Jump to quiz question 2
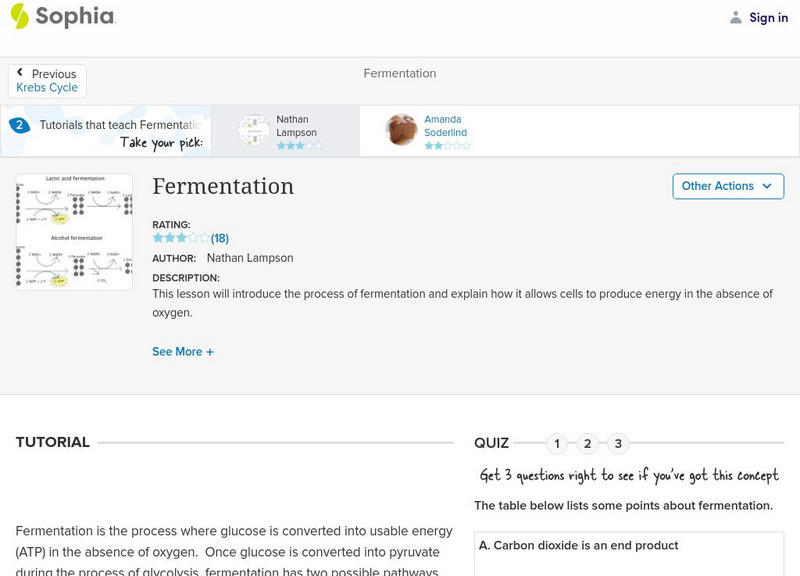Viewport: 800px width, 576px height. point(588,444)
